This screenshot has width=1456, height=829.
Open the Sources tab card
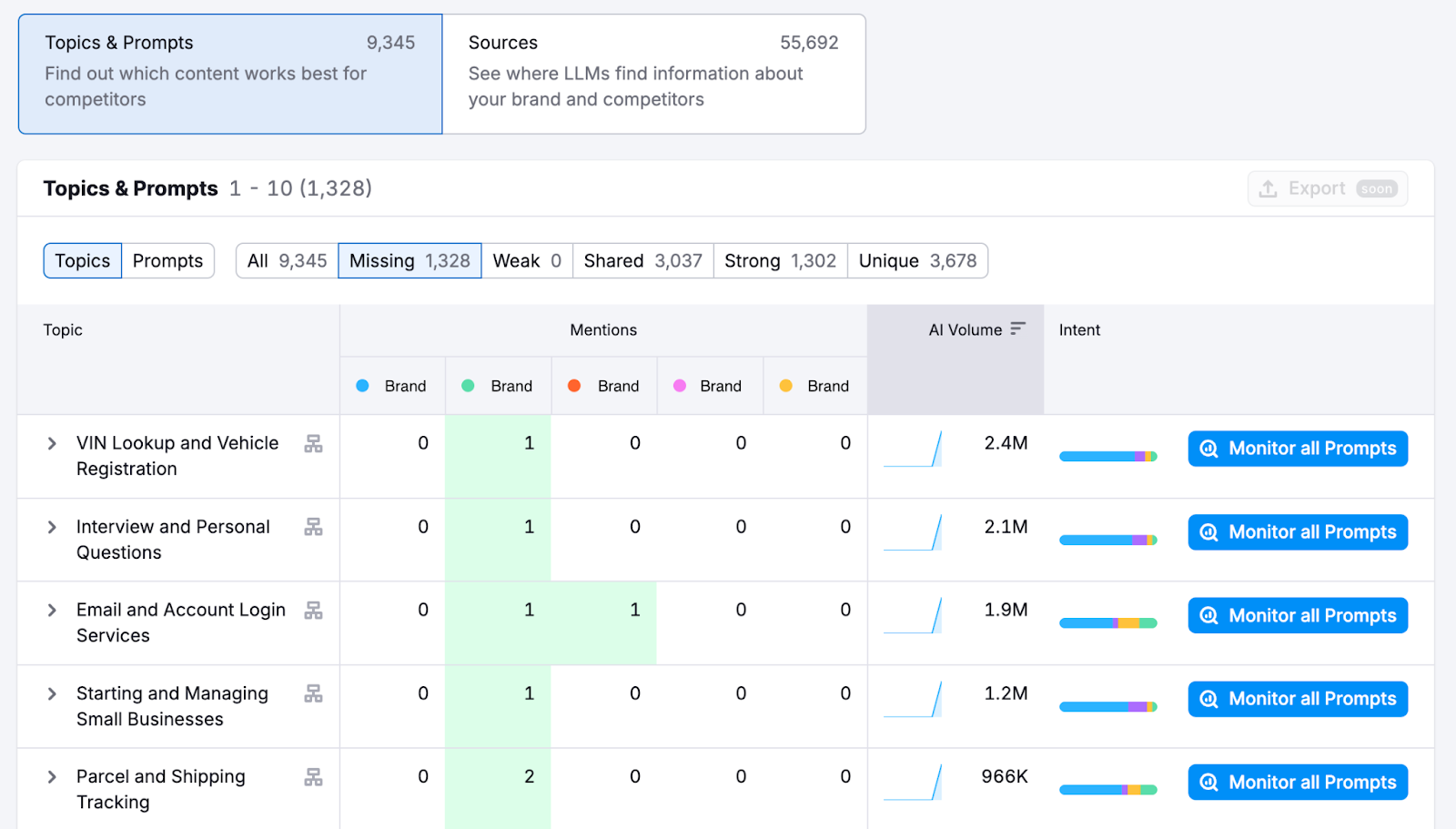coord(653,74)
